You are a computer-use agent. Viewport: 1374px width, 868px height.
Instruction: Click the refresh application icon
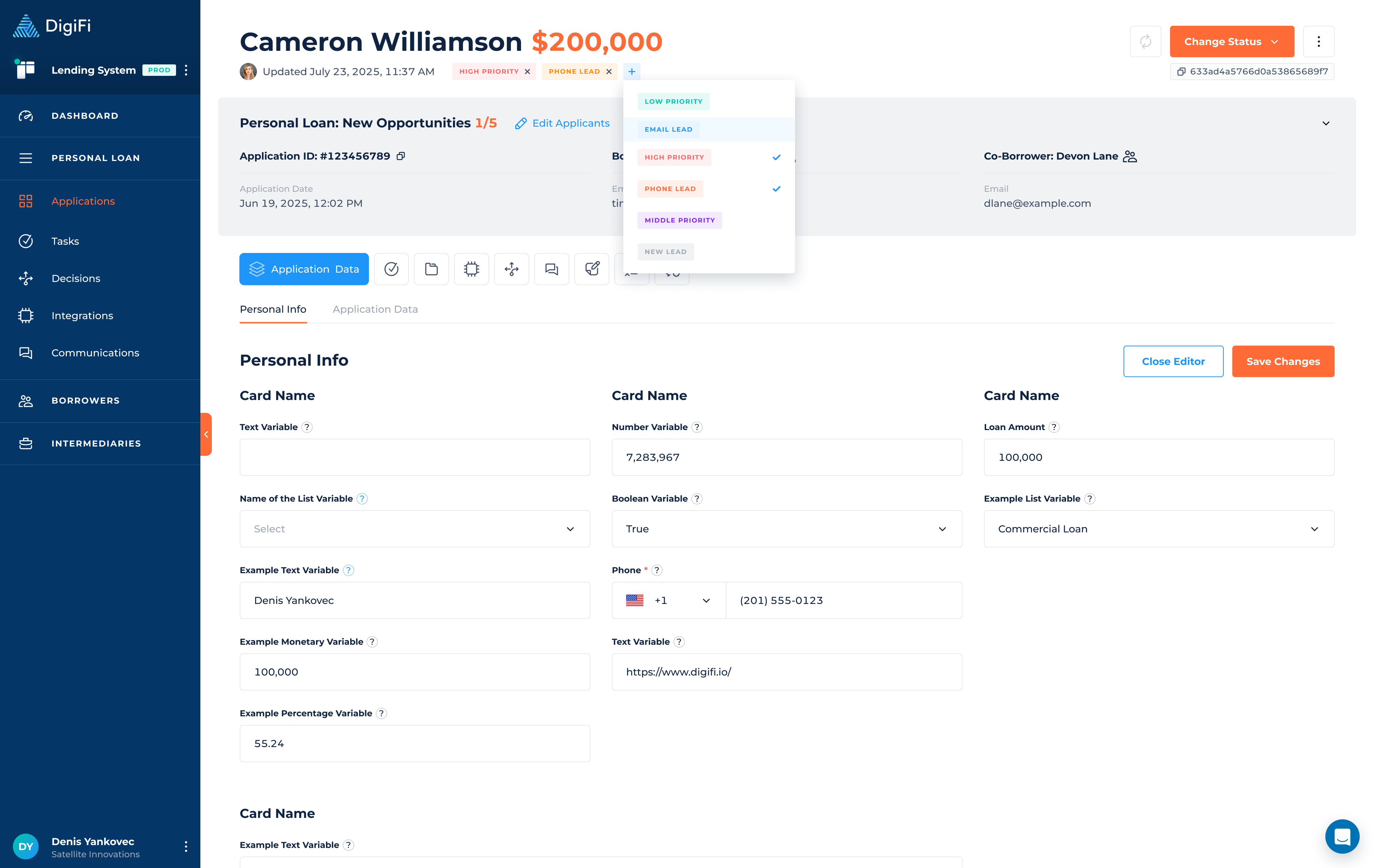1145,42
